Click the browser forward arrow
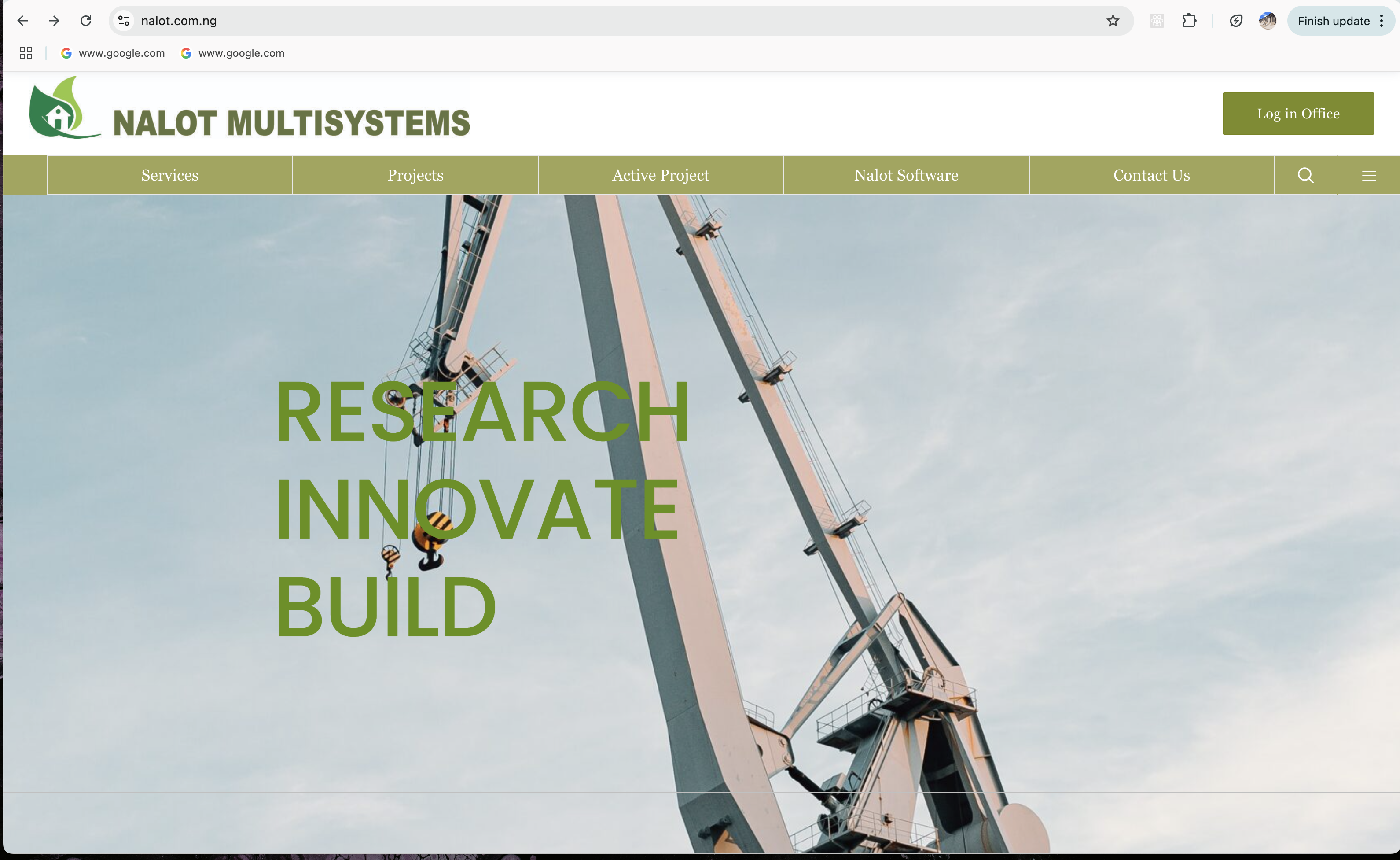1400x860 pixels. pos(54,21)
